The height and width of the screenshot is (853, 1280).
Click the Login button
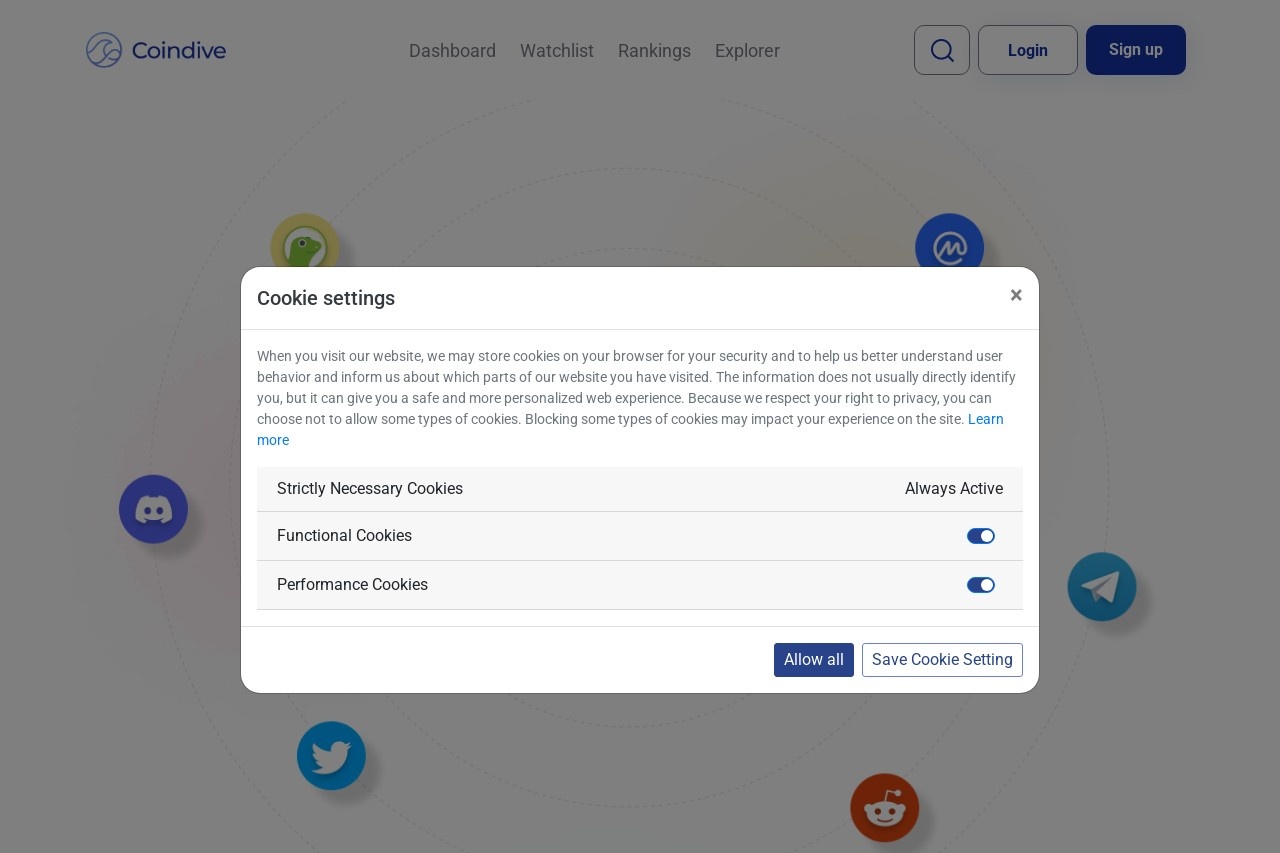(x=1028, y=50)
